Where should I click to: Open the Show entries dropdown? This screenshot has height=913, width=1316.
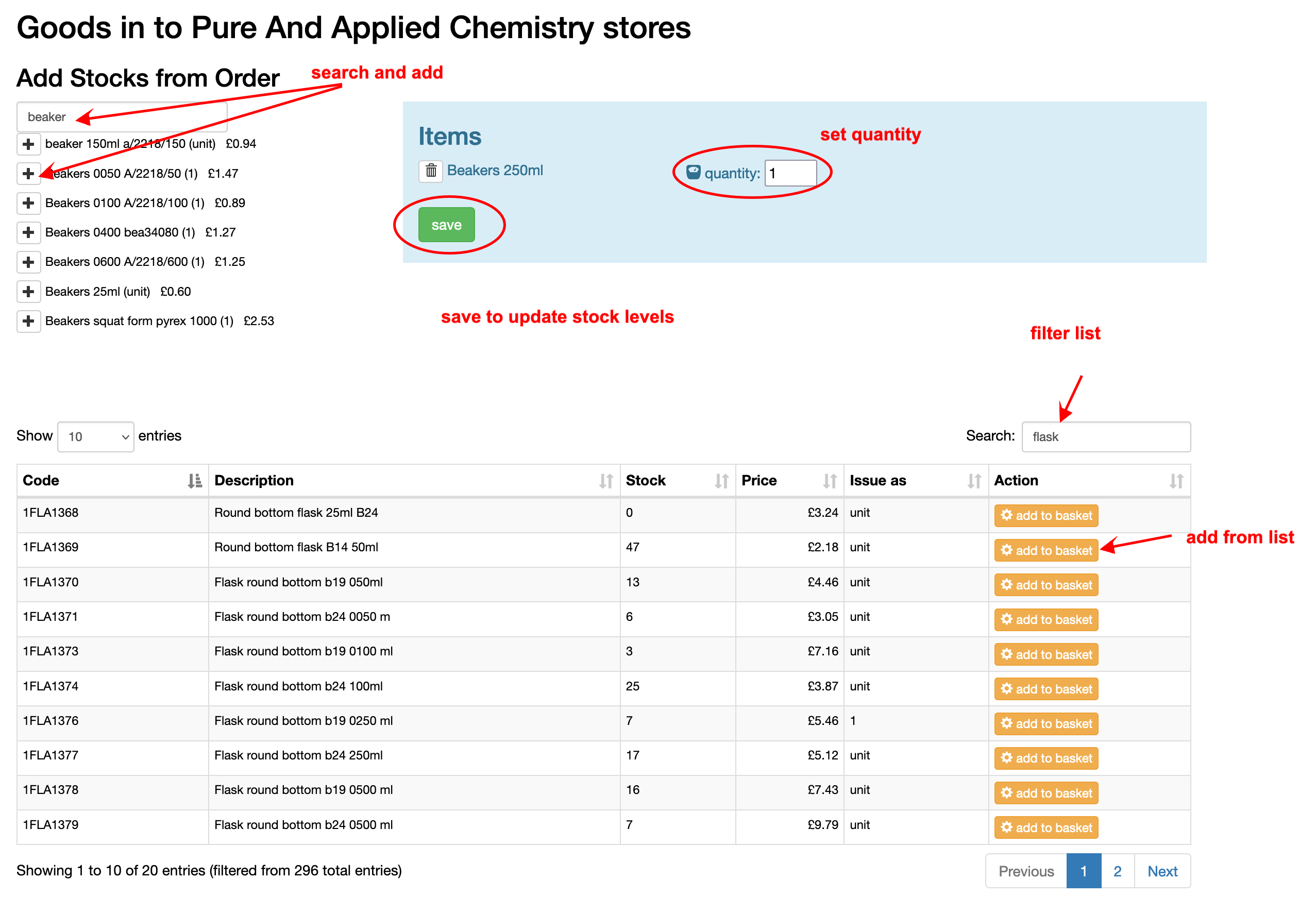[95, 437]
